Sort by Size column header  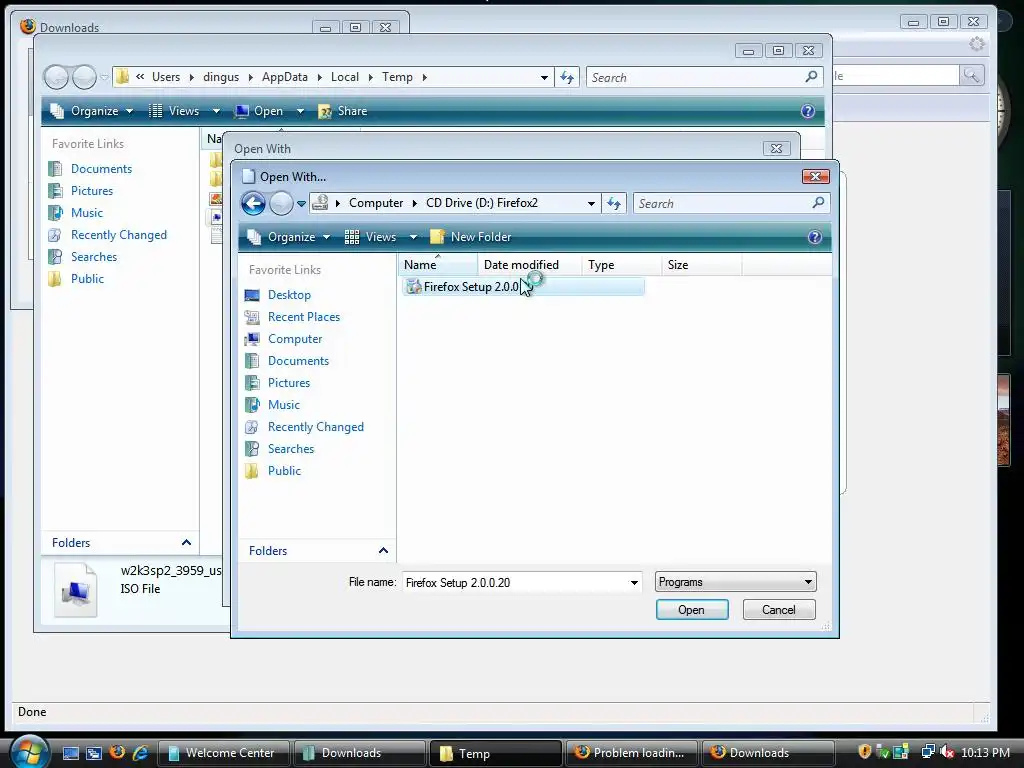coord(701,264)
